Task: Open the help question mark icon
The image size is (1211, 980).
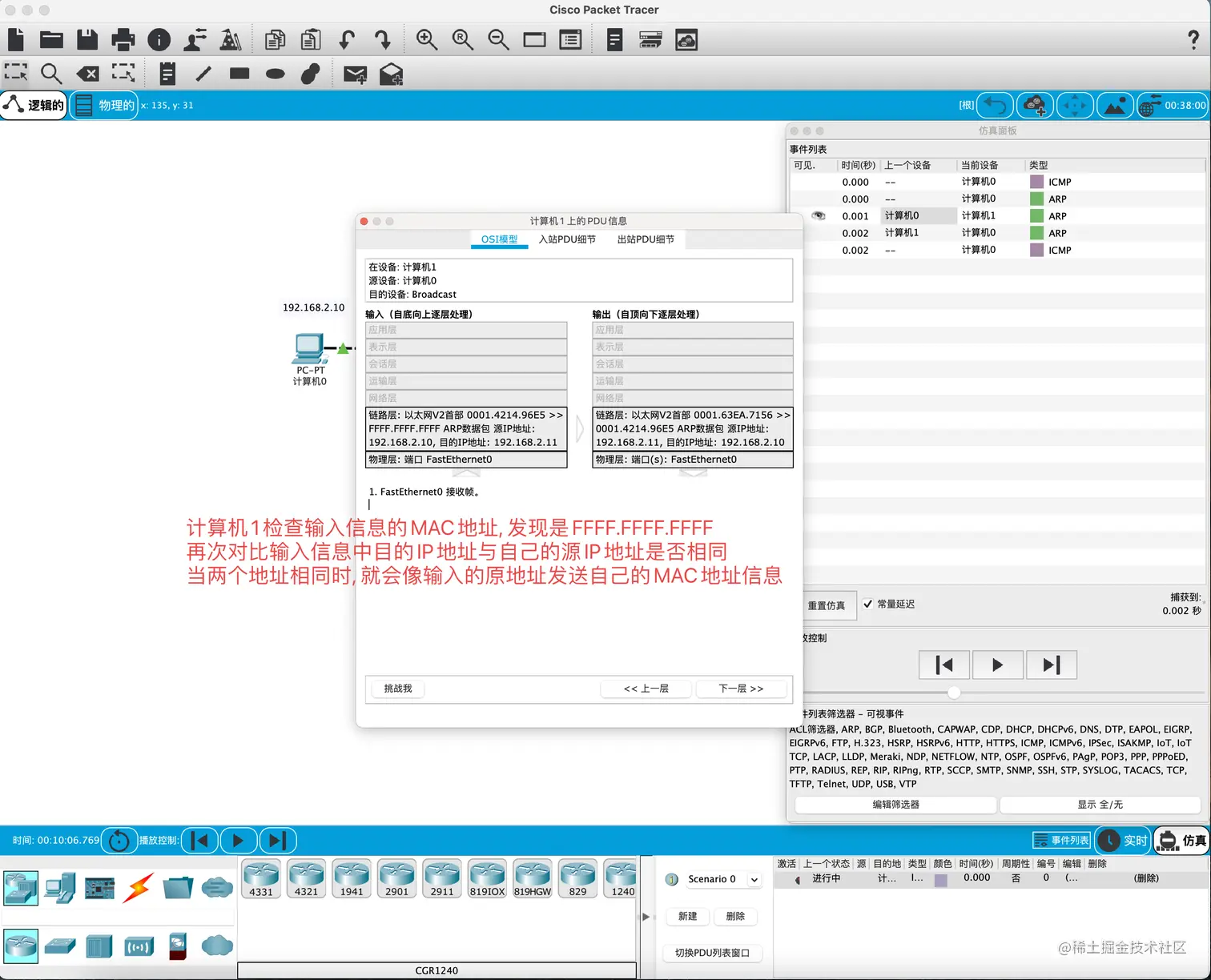Action: [1193, 39]
